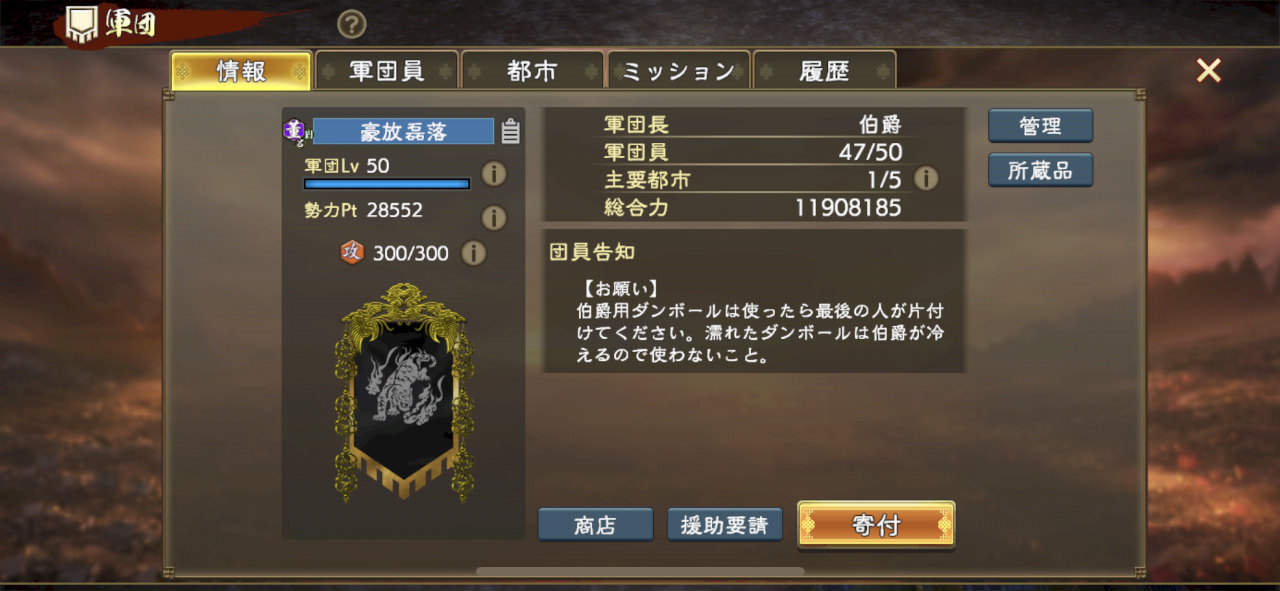The image size is (1280, 591).
Task: Show info for 勢力Pt 28552
Action: point(494,217)
